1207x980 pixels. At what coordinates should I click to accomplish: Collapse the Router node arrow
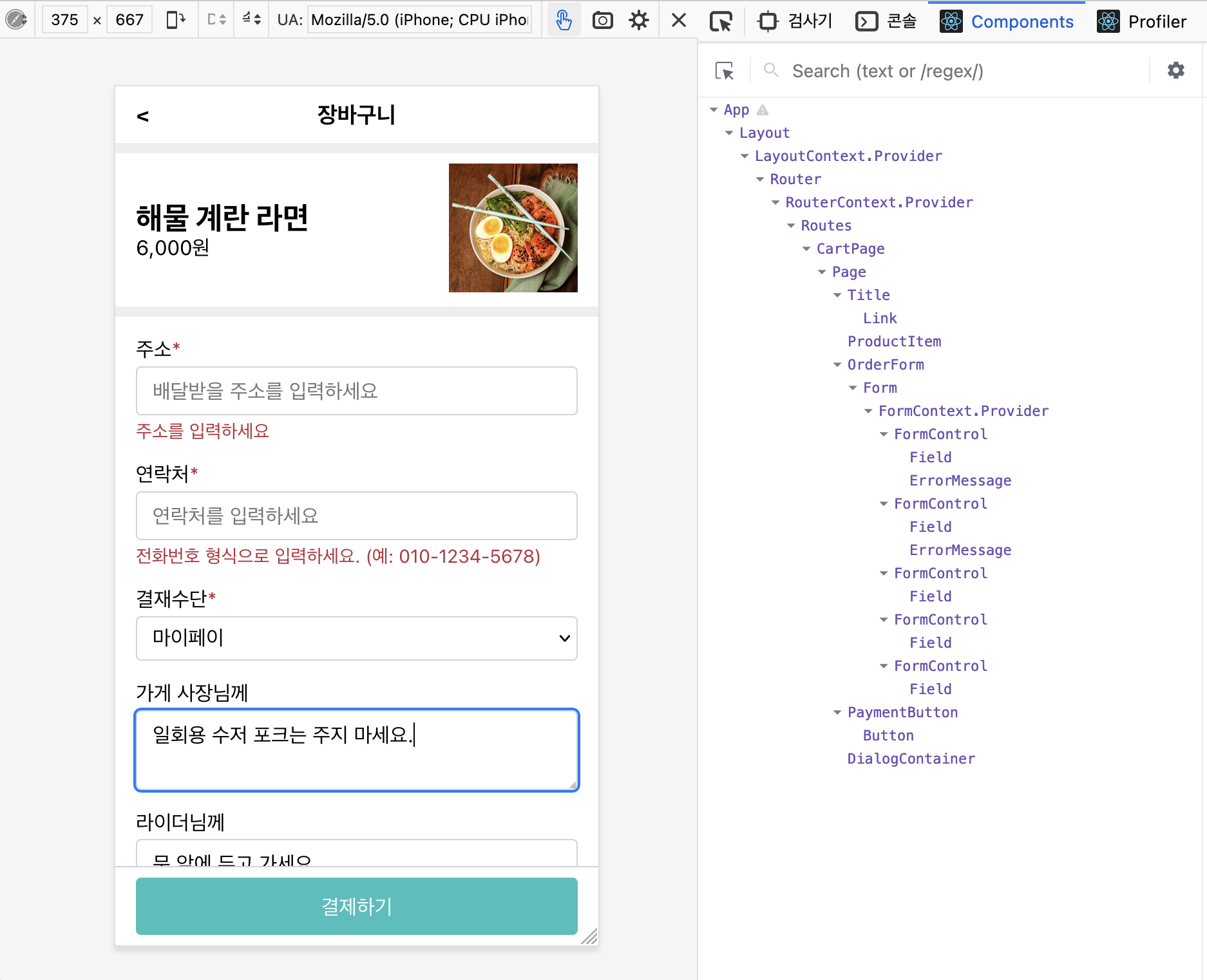coord(760,180)
